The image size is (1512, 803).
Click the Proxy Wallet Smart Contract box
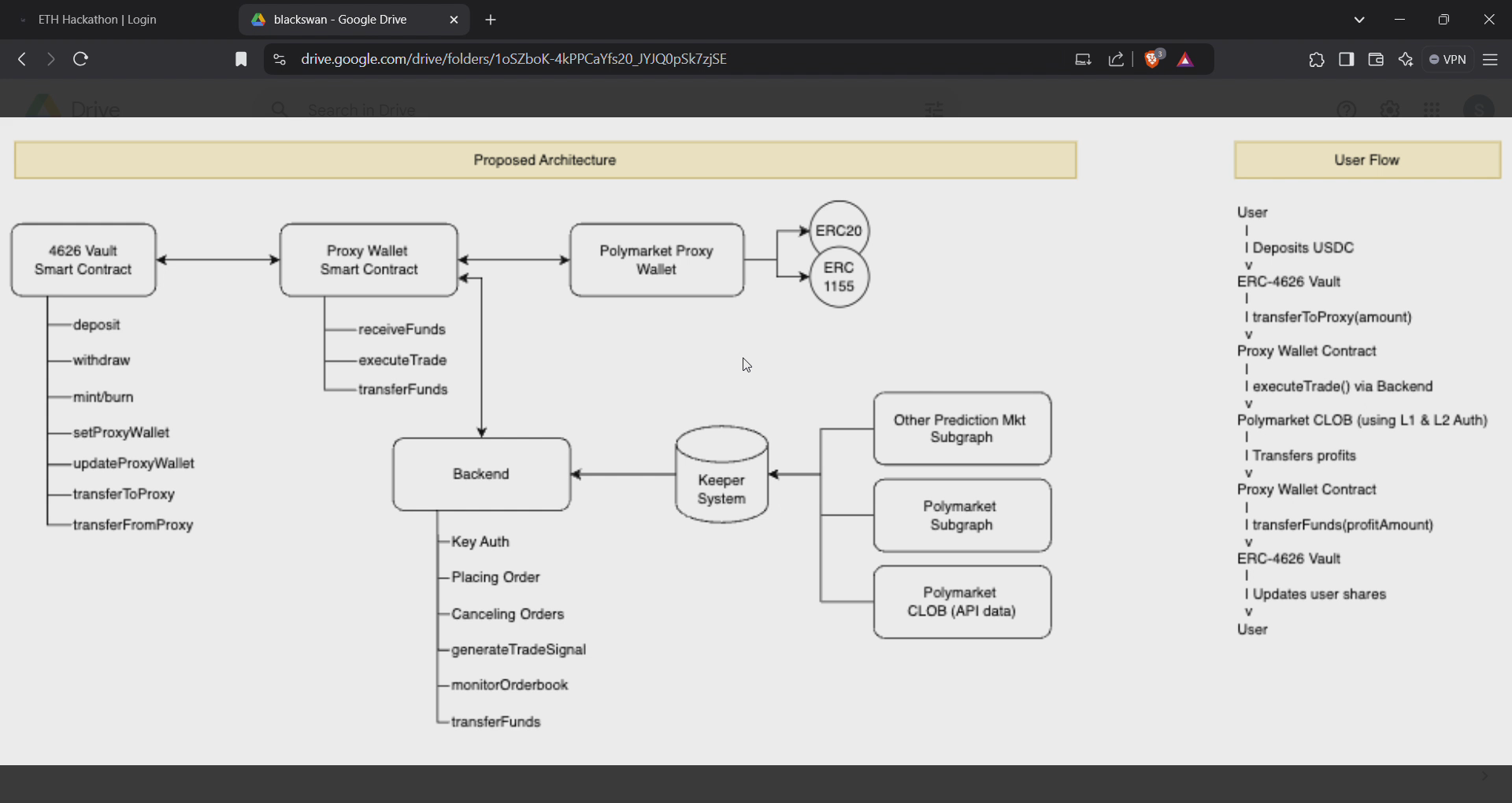click(x=369, y=260)
